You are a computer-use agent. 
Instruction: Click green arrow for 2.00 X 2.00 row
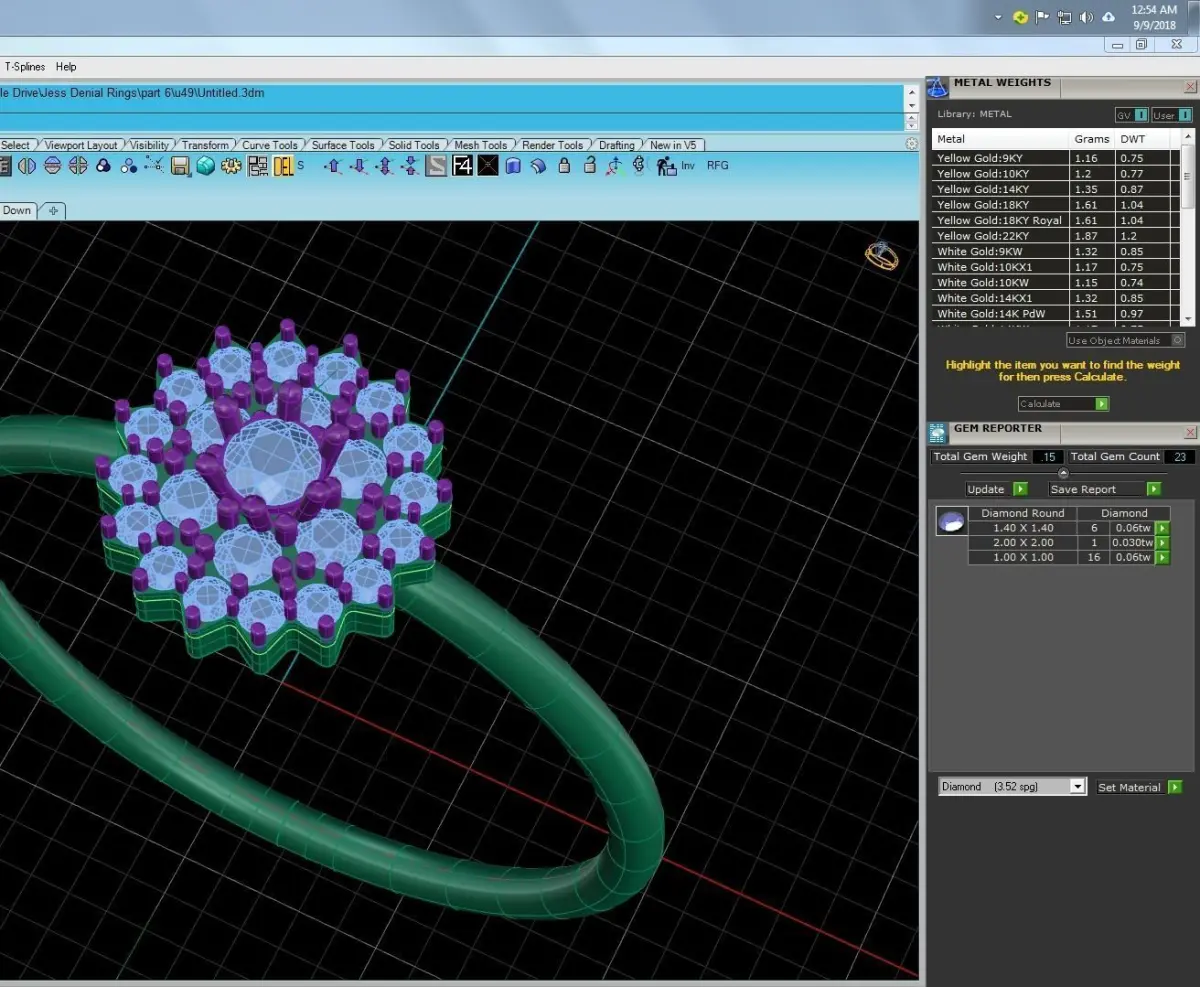pos(1162,543)
